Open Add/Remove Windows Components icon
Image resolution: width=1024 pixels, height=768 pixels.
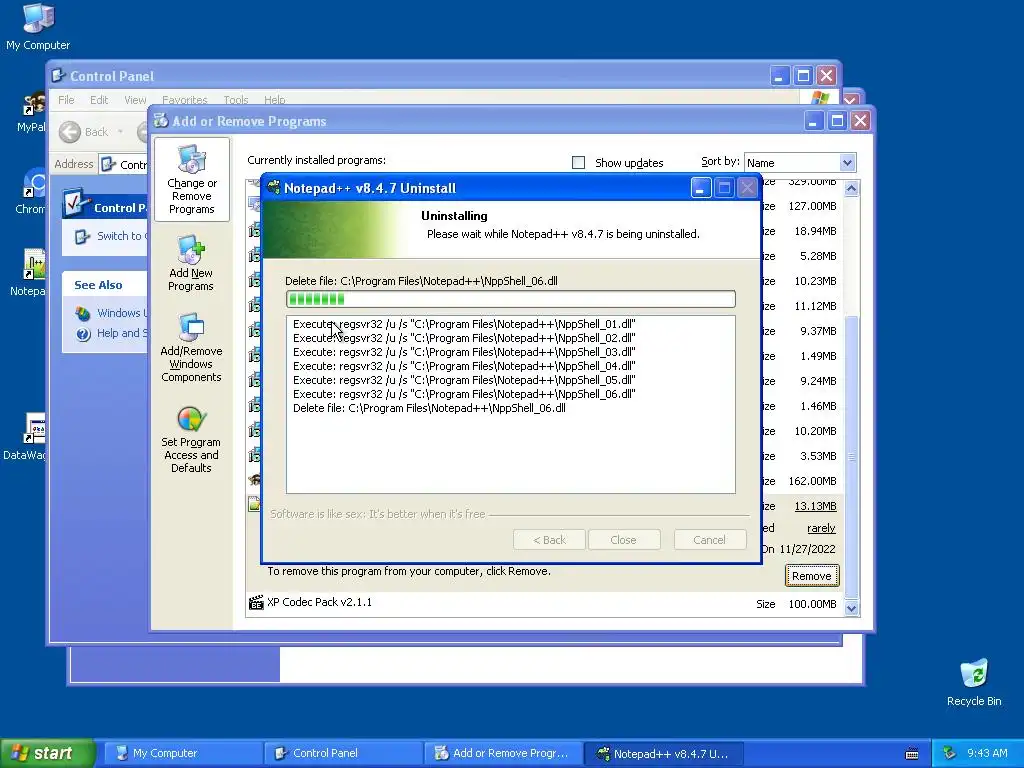point(191,347)
